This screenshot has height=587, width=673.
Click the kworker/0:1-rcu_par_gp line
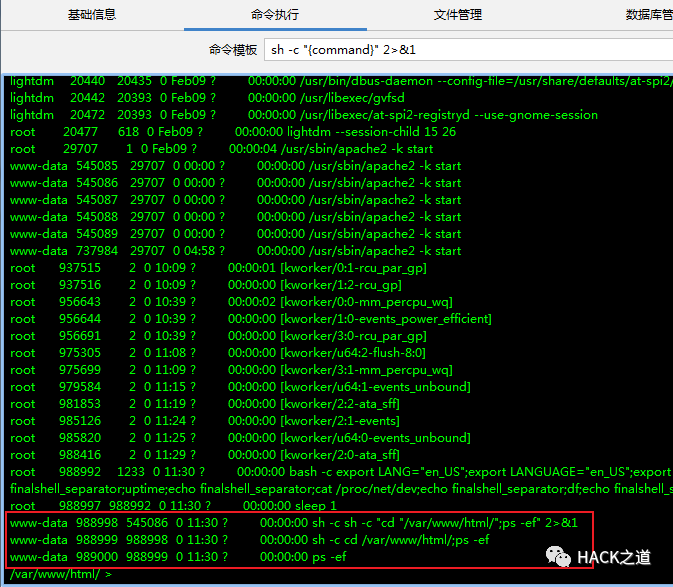point(218,268)
